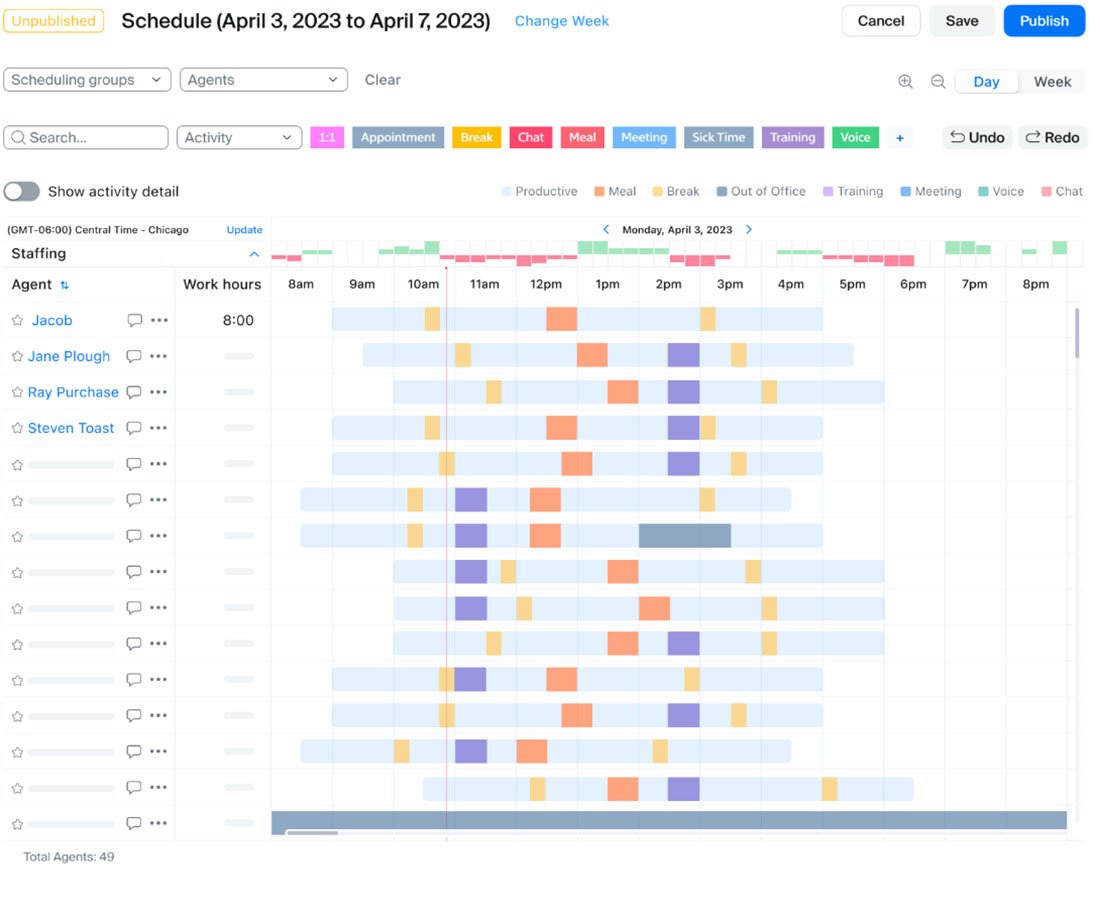This screenshot has height=916, width=1100.
Task: Collapse the Staffing section
Action: pos(255,254)
